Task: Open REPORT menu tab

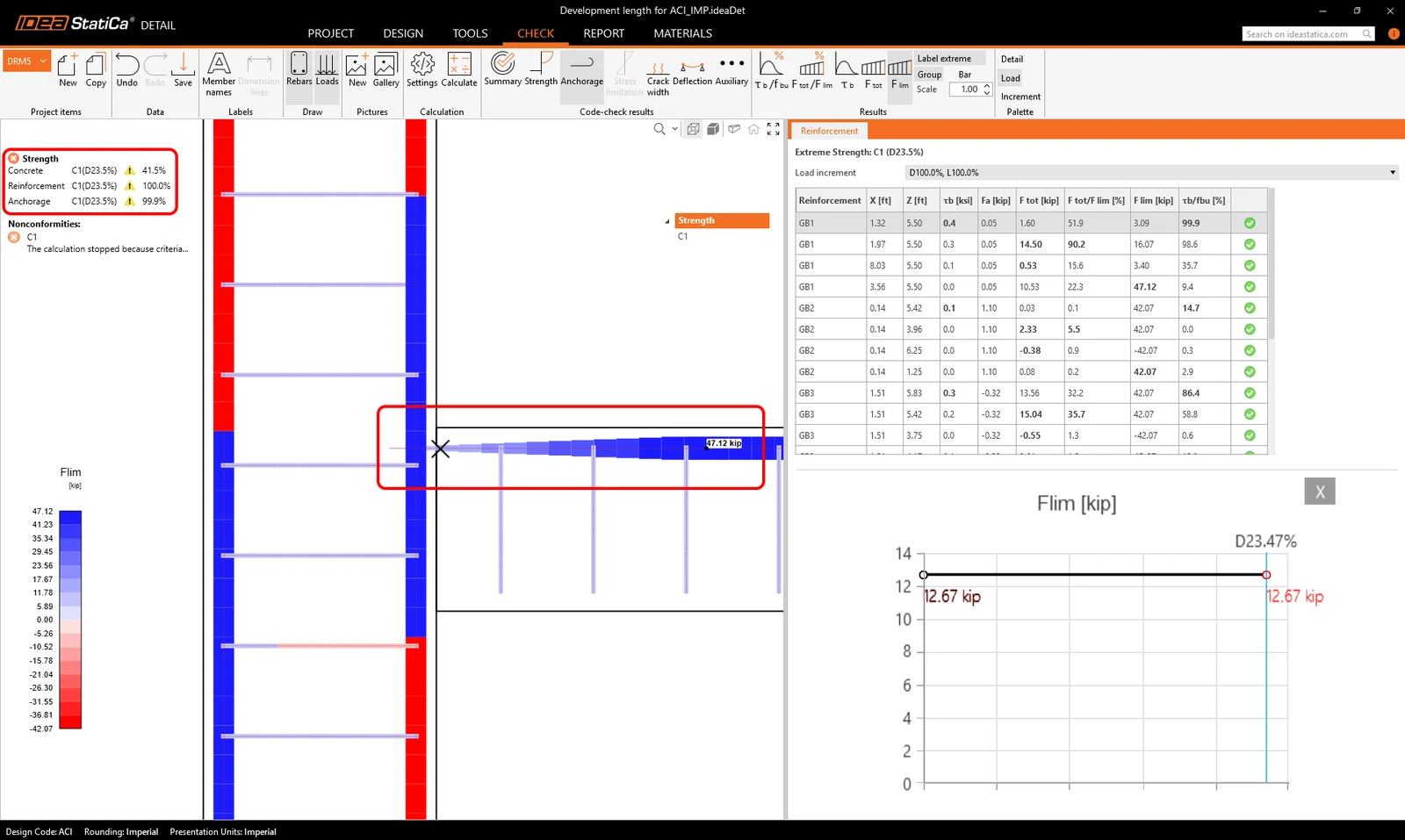Action: 604,33
